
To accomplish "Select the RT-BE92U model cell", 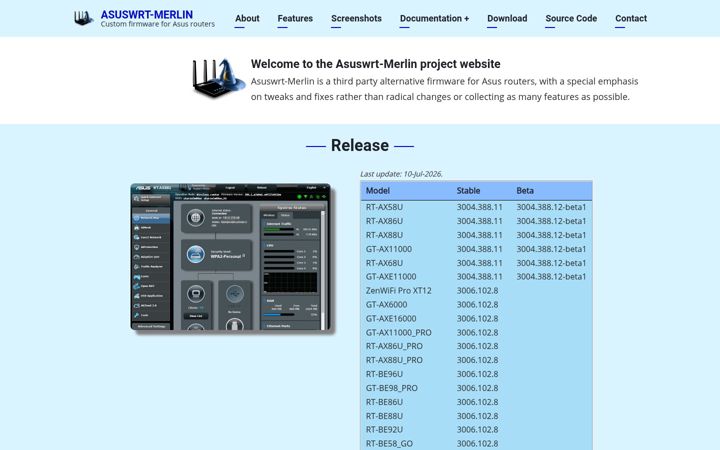I will (384, 429).
